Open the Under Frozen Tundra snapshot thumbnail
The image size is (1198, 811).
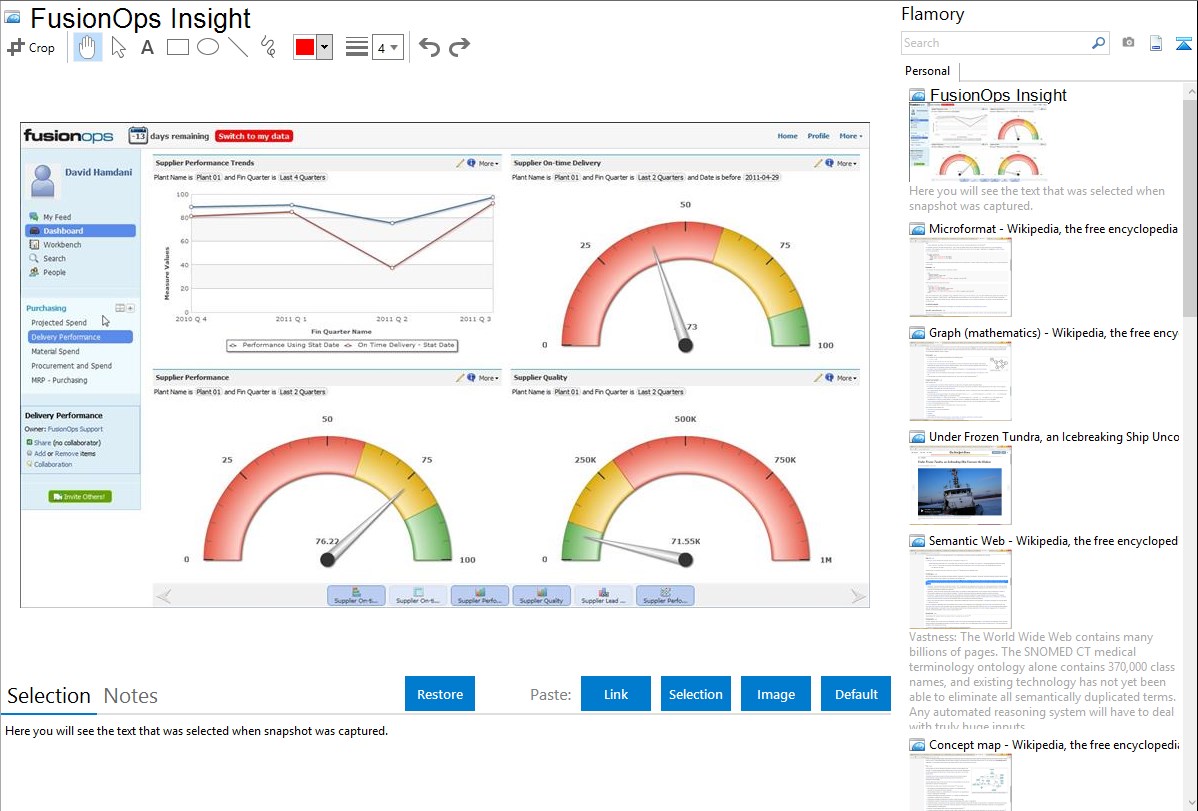(x=960, y=486)
